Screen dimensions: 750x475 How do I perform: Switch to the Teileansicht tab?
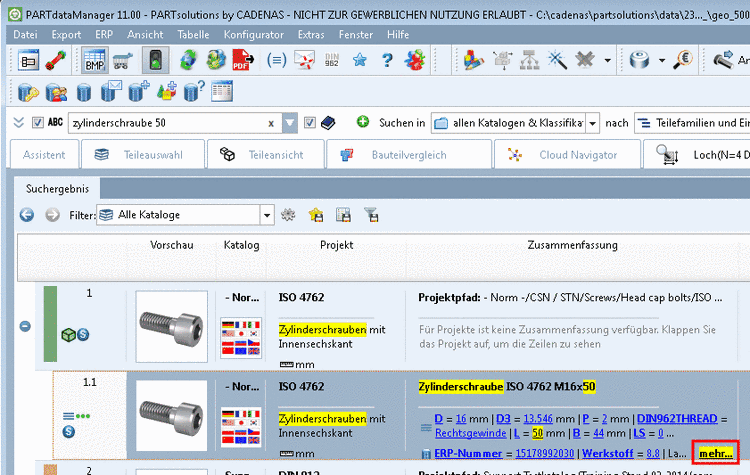coord(266,155)
